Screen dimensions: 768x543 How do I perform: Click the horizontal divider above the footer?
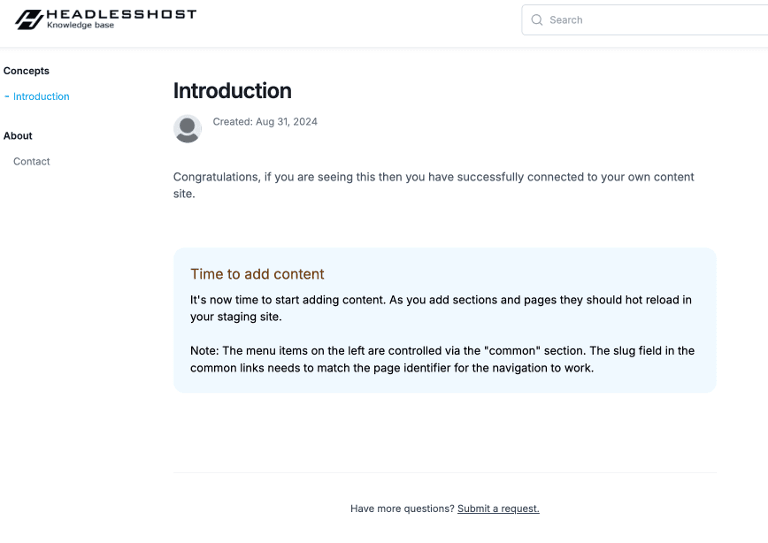click(x=444, y=472)
